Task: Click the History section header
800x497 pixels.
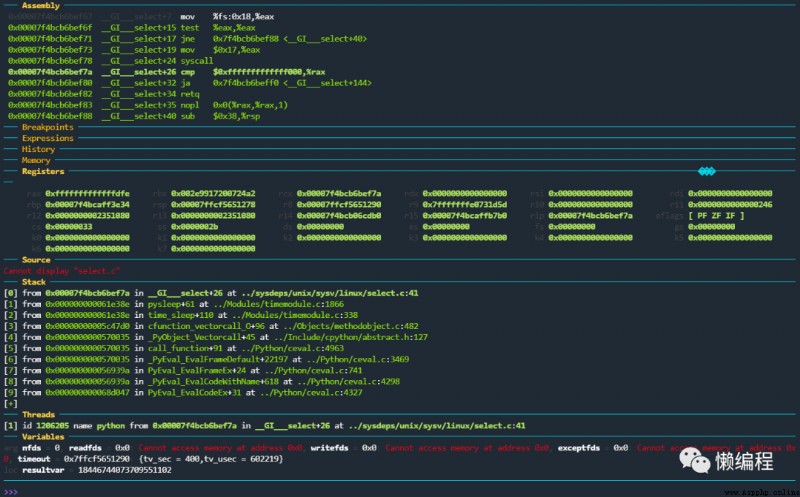Action: (38, 150)
